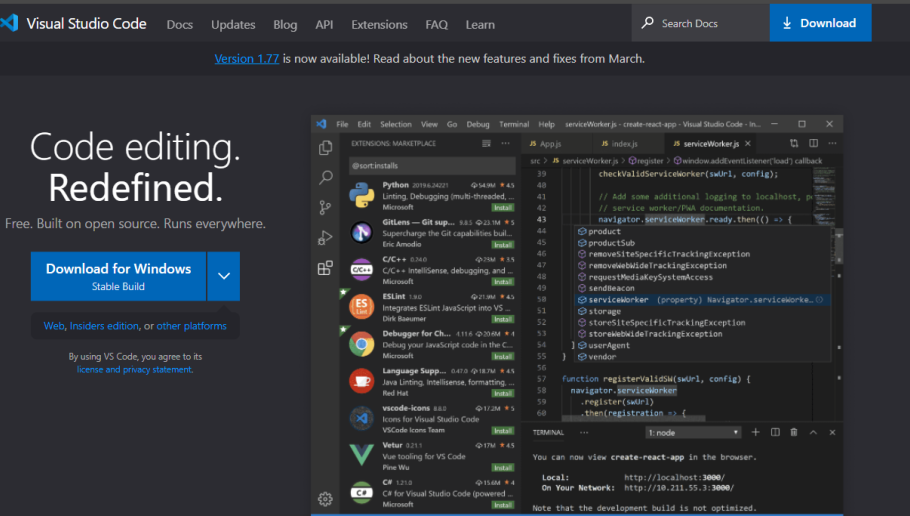This screenshot has width=910, height=516.
Task: Click the ESLint extension icon
Action: tap(362, 306)
